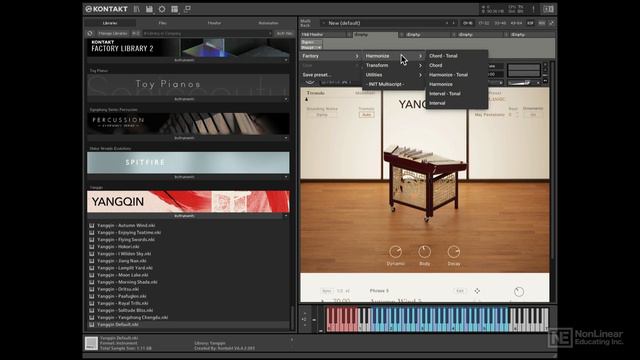The image size is (640, 360).
Task: Open Yangqin - Royal Trills.nki
Action: [x=122, y=303]
